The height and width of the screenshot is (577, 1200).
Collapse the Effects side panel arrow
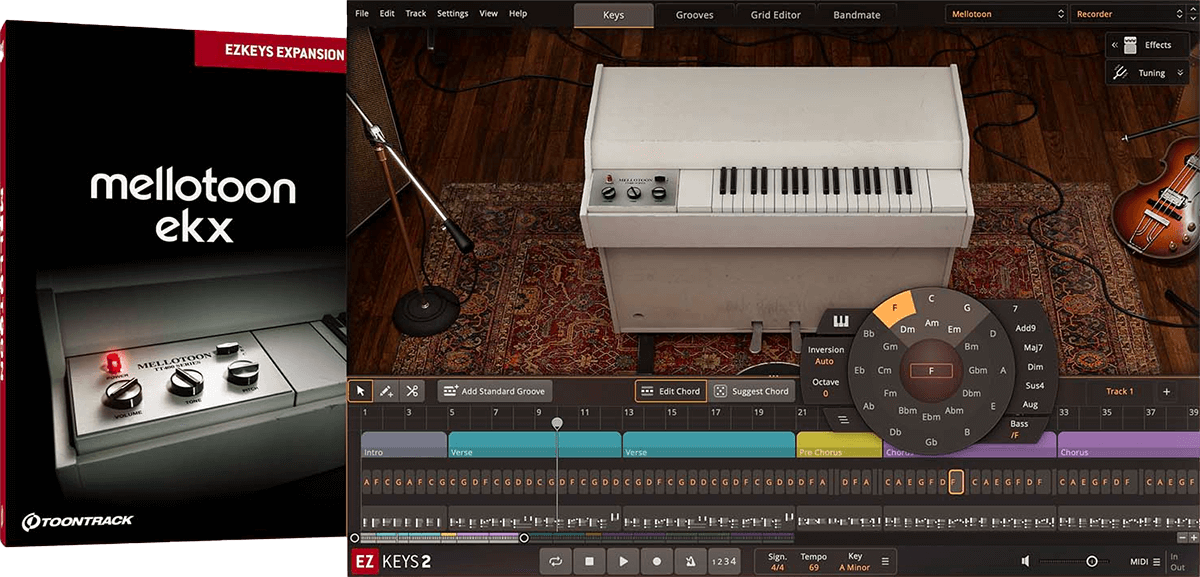pos(1113,45)
